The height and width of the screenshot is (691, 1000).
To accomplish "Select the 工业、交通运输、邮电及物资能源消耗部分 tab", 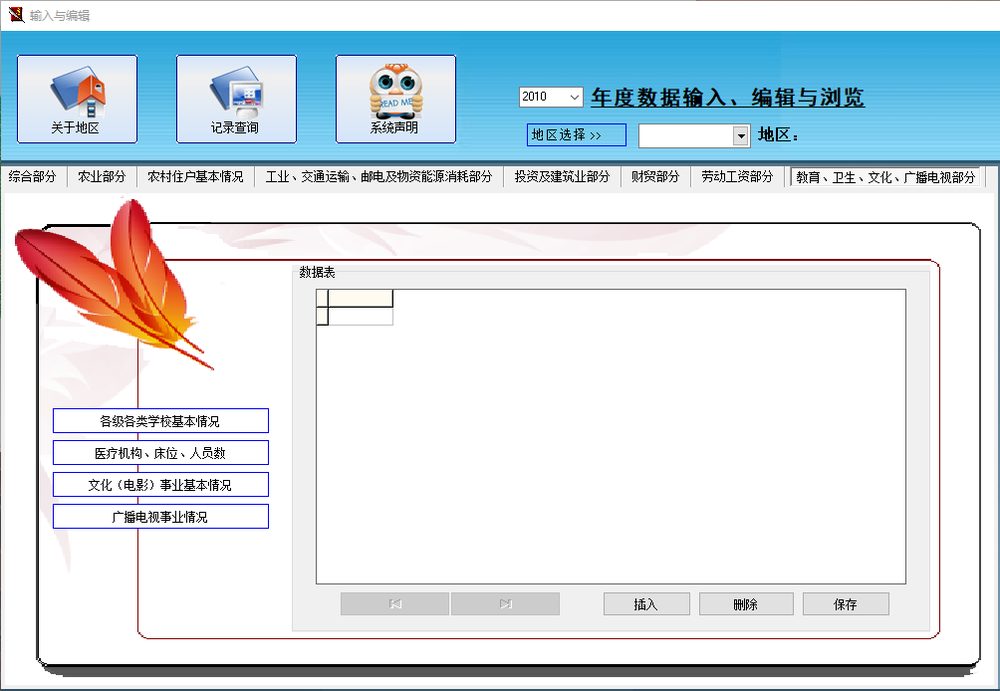I will [379, 177].
